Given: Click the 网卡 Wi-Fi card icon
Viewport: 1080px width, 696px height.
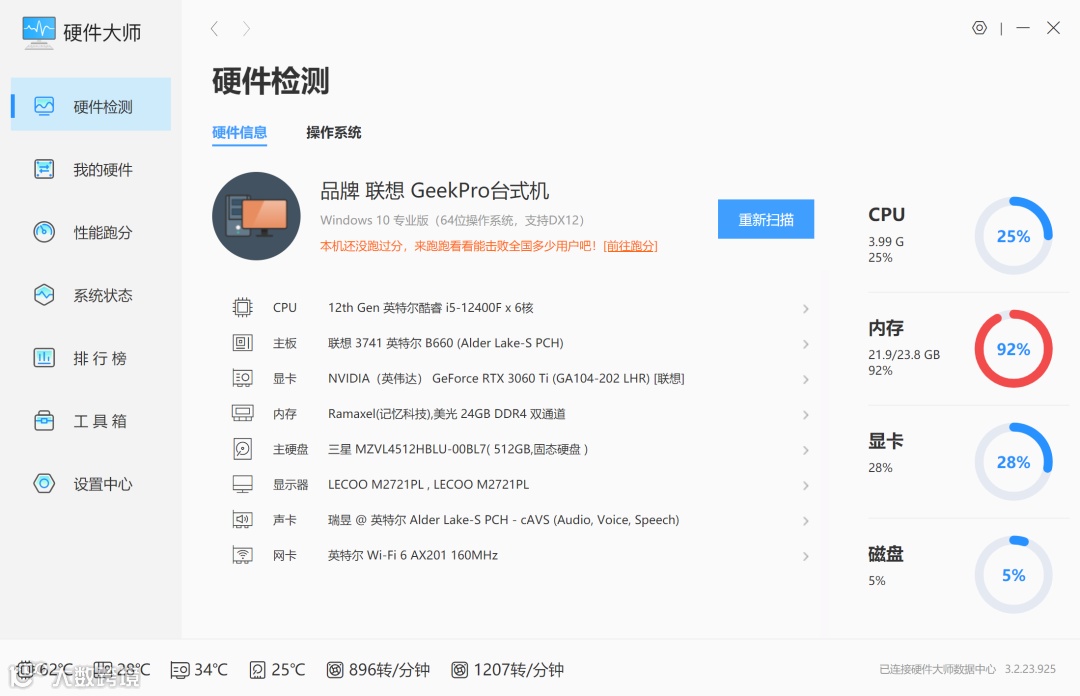Looking at the screenshot, I should pyautogui.click(x=242, y=555).
